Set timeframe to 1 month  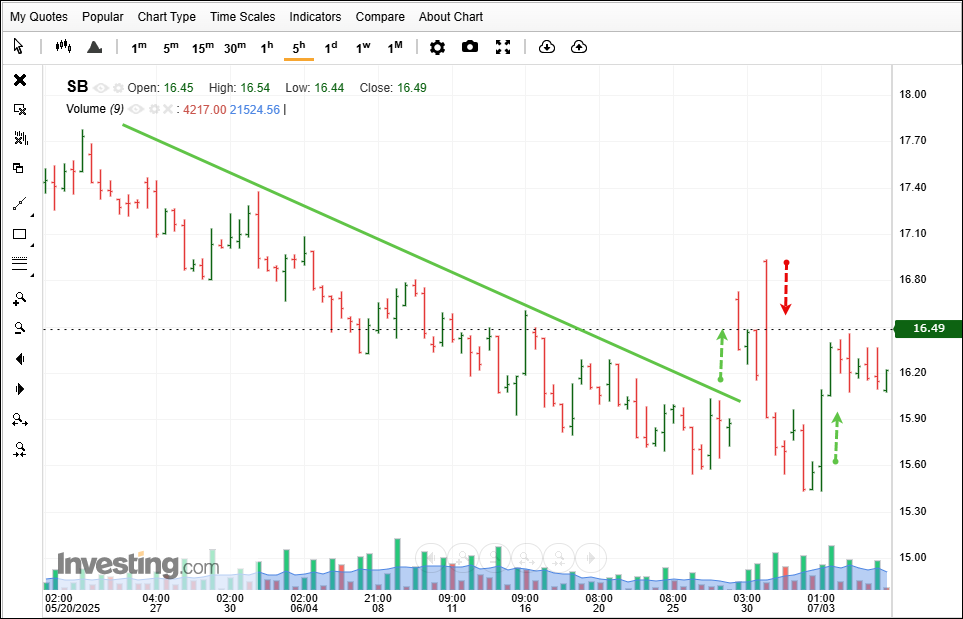(x=395, y=47)
